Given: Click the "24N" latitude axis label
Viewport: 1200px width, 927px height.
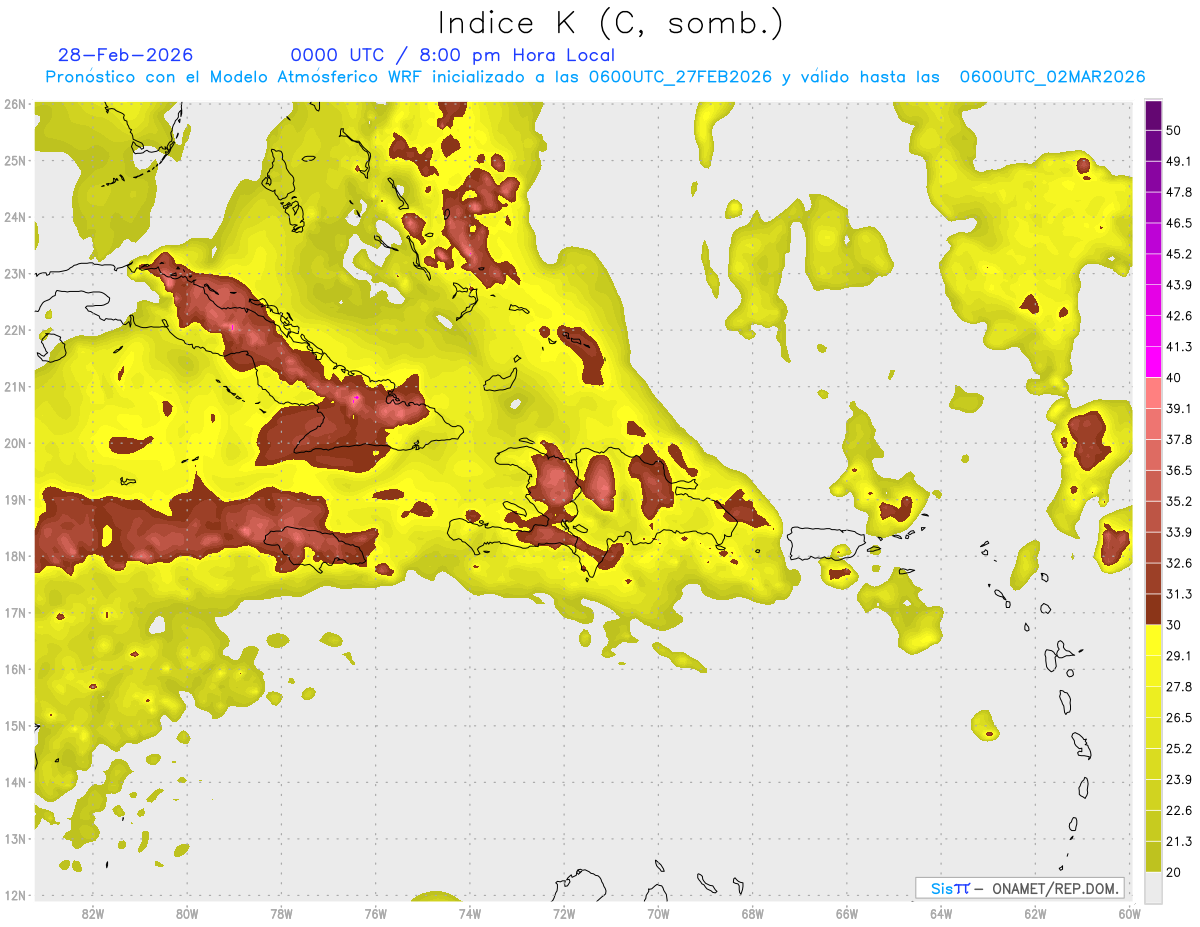Looking at the screenshot, I should tap(15, 217).
